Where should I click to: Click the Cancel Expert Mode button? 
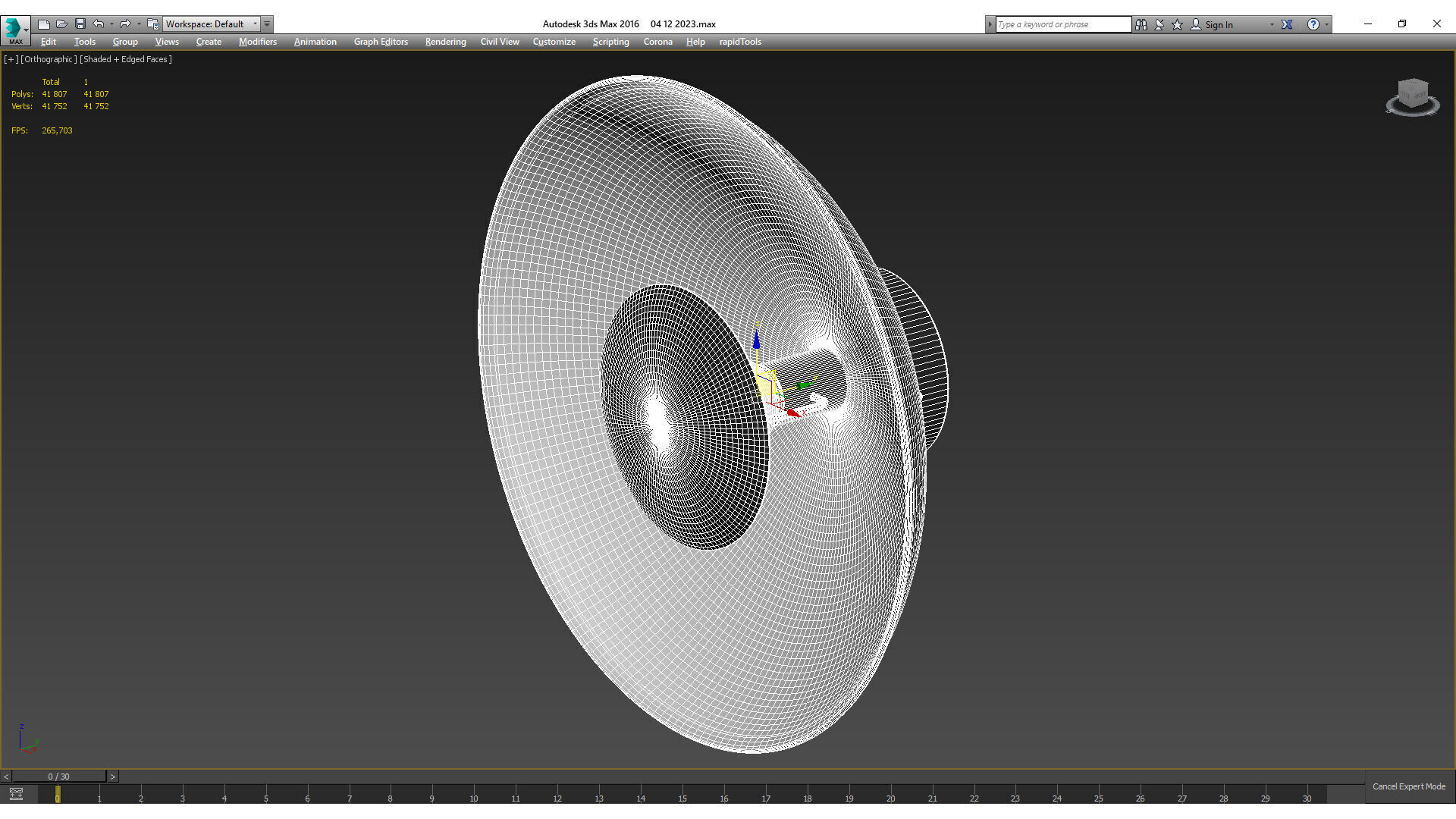1408,786
